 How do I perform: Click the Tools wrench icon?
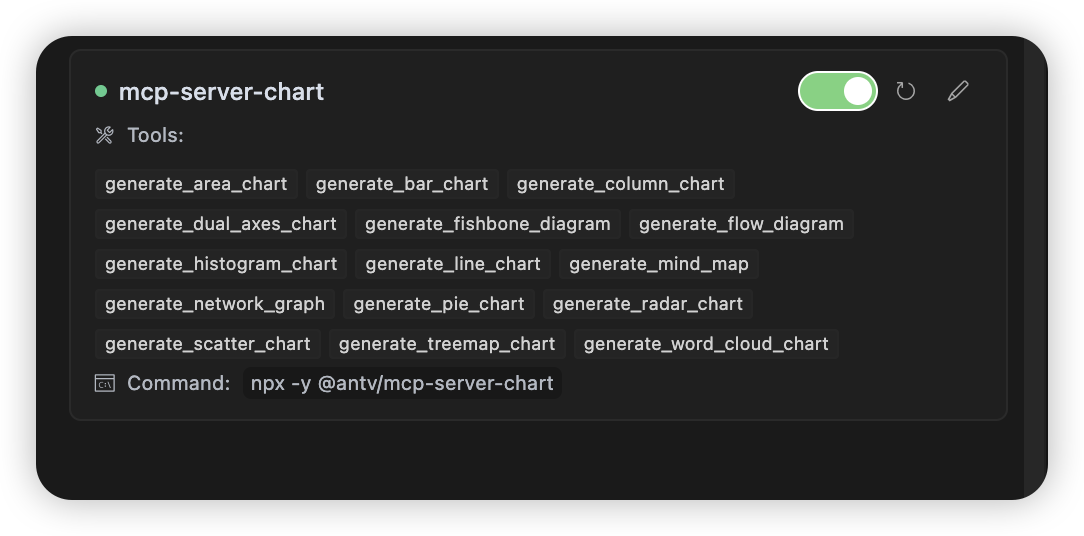coord(104,136)
